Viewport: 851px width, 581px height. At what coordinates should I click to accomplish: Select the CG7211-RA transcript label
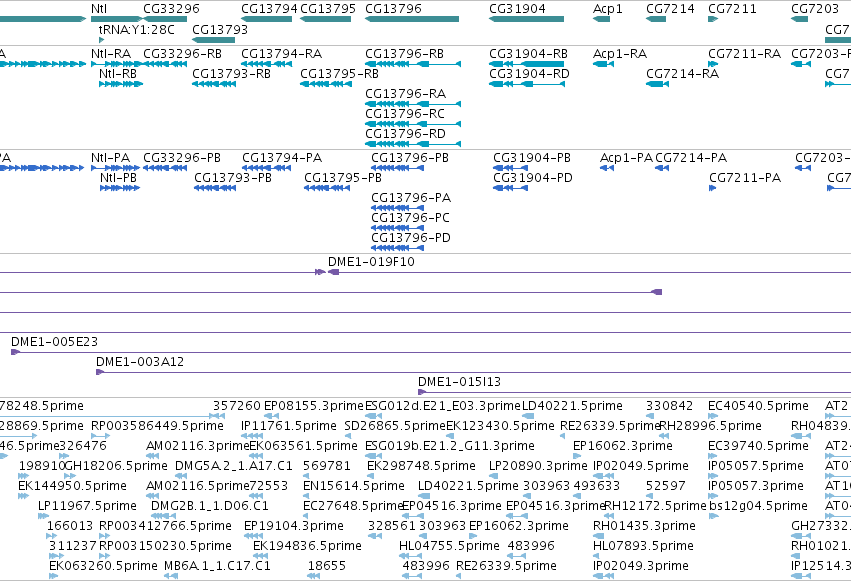[x=745, y=54]
